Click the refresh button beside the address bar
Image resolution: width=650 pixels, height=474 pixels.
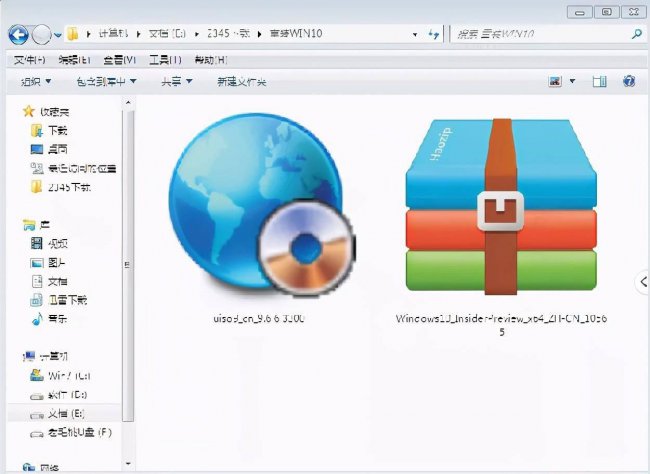click(x=434, y=34)
